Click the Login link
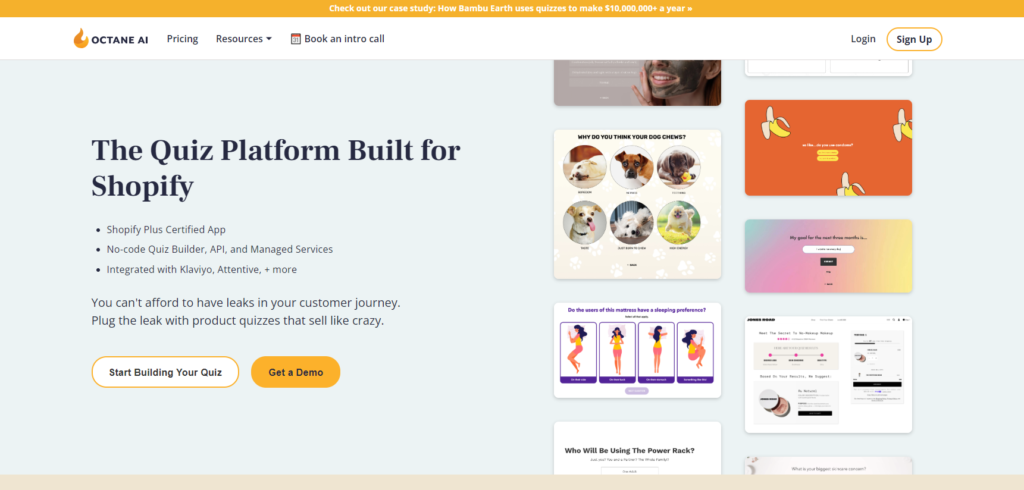The image size is (1024, 490). tap(863, 39)
